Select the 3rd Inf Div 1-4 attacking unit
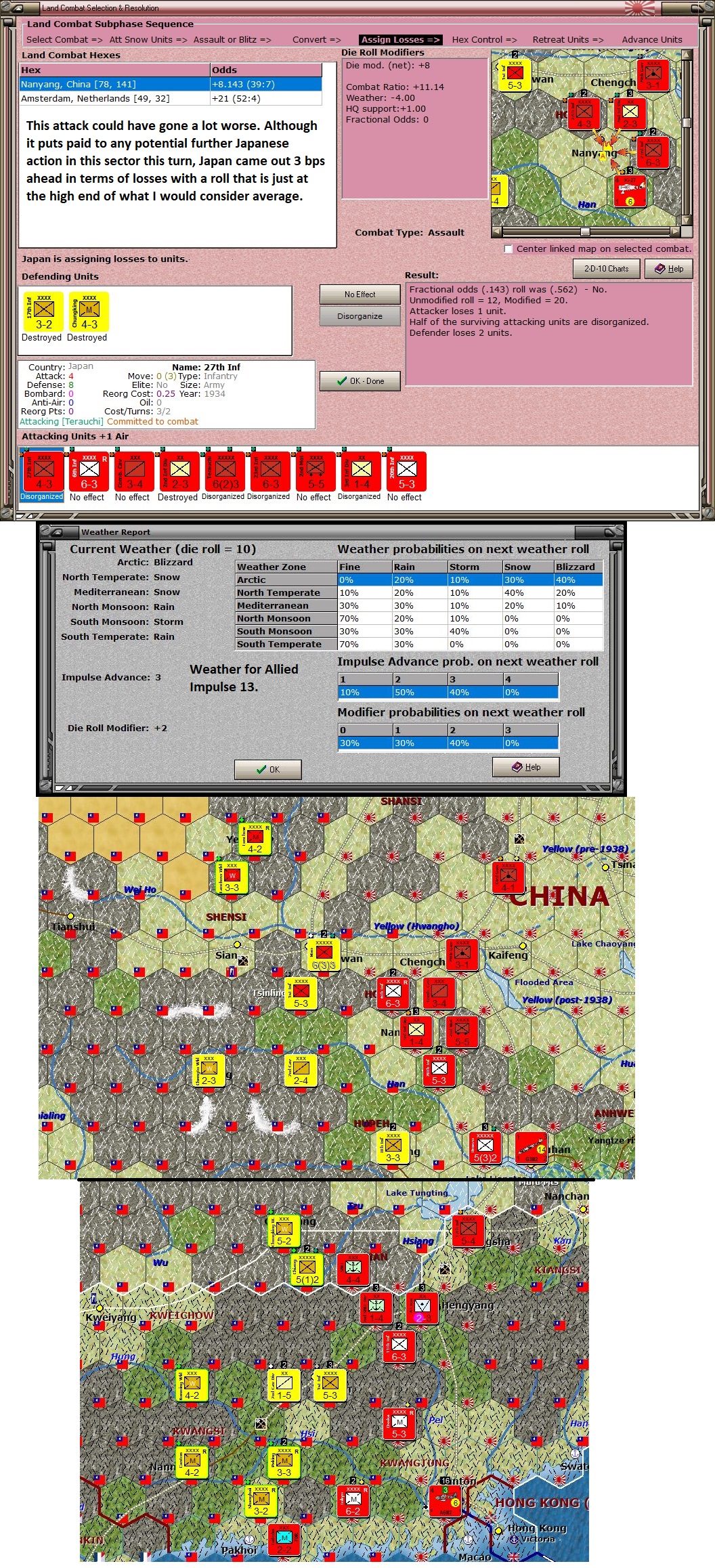The width and height of the screenshot is (715, 1568). tap(360, 471)
